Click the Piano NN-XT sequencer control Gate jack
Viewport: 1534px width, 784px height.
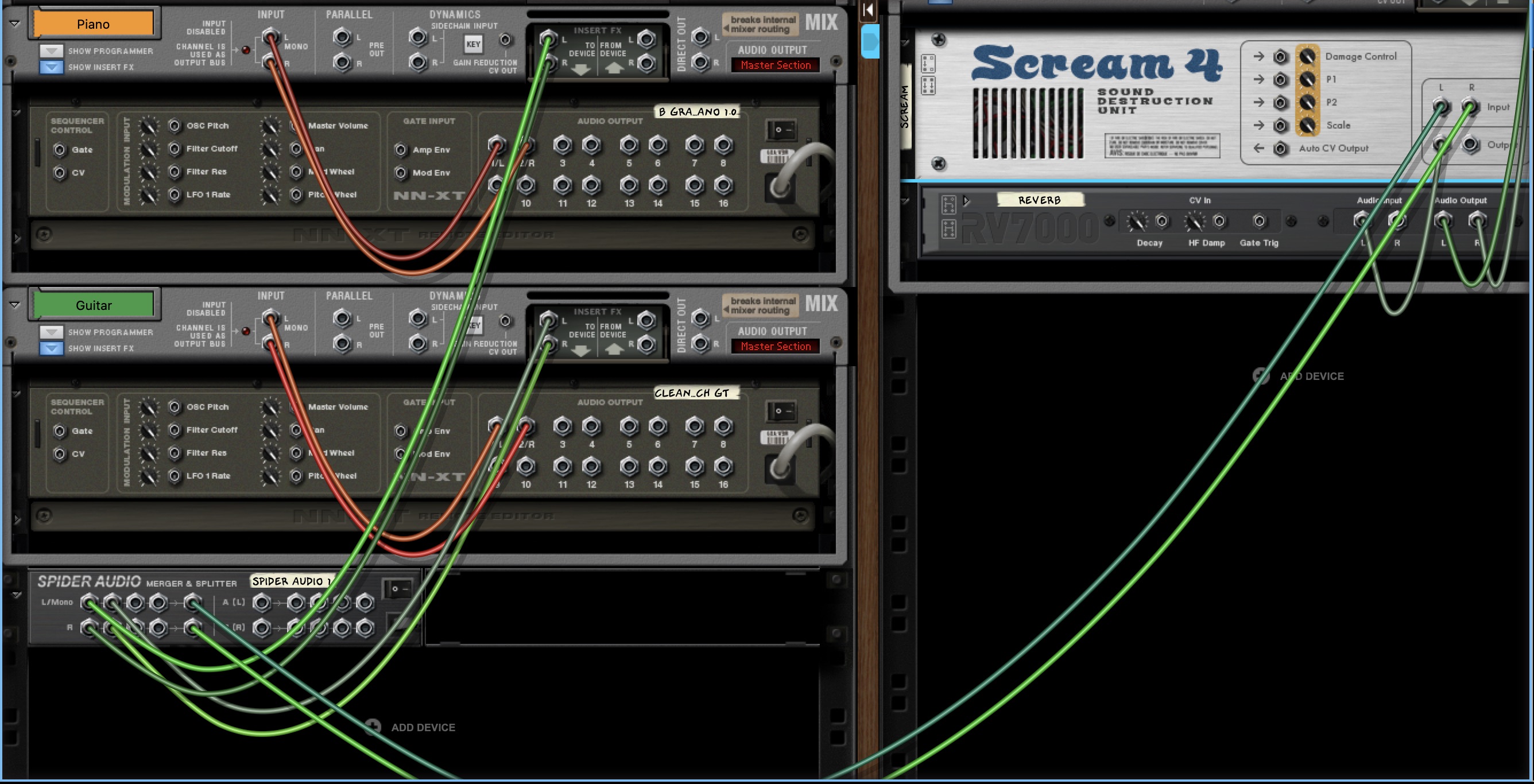coord(60,149)
